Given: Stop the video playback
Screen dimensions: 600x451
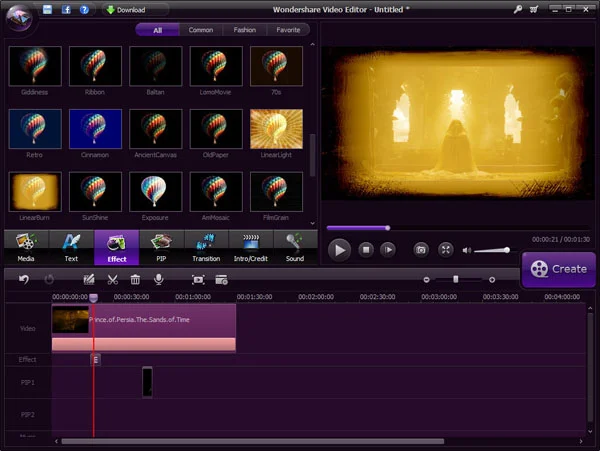Looking at the screenshot, I should coord(366,249).
